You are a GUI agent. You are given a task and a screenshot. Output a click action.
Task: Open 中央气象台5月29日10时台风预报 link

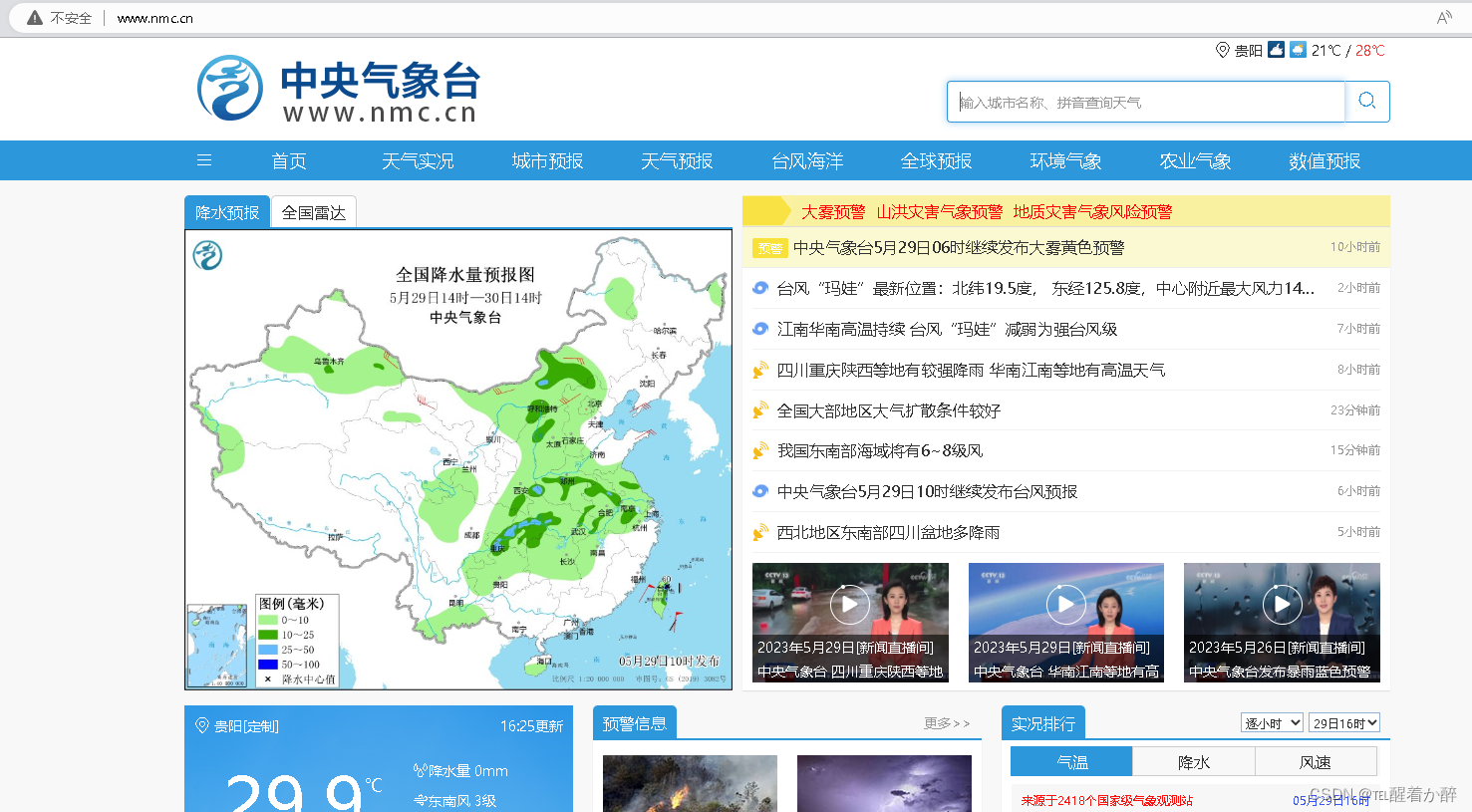(927, 492)
